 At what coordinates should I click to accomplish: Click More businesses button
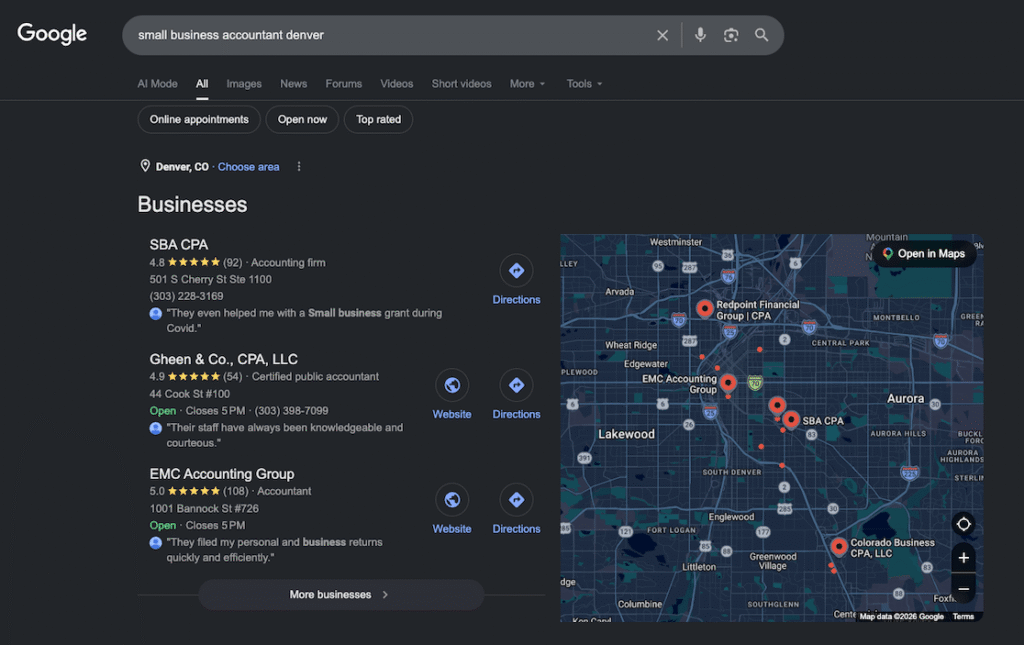click(341, 595)
